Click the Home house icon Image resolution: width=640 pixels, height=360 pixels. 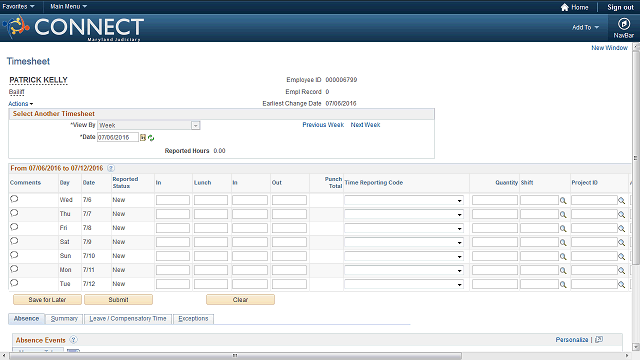tap(564, 7)
